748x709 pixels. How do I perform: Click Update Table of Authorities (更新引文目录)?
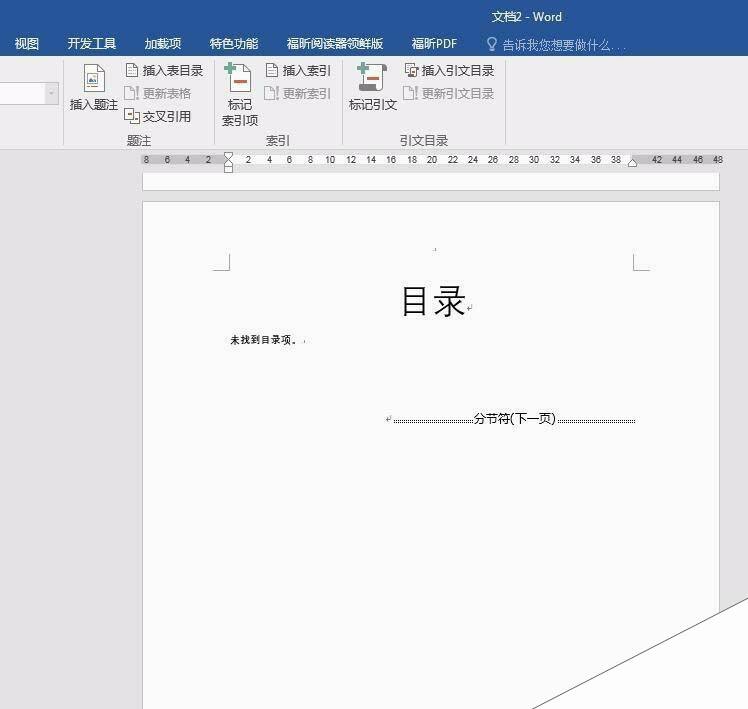click(449, 94)
